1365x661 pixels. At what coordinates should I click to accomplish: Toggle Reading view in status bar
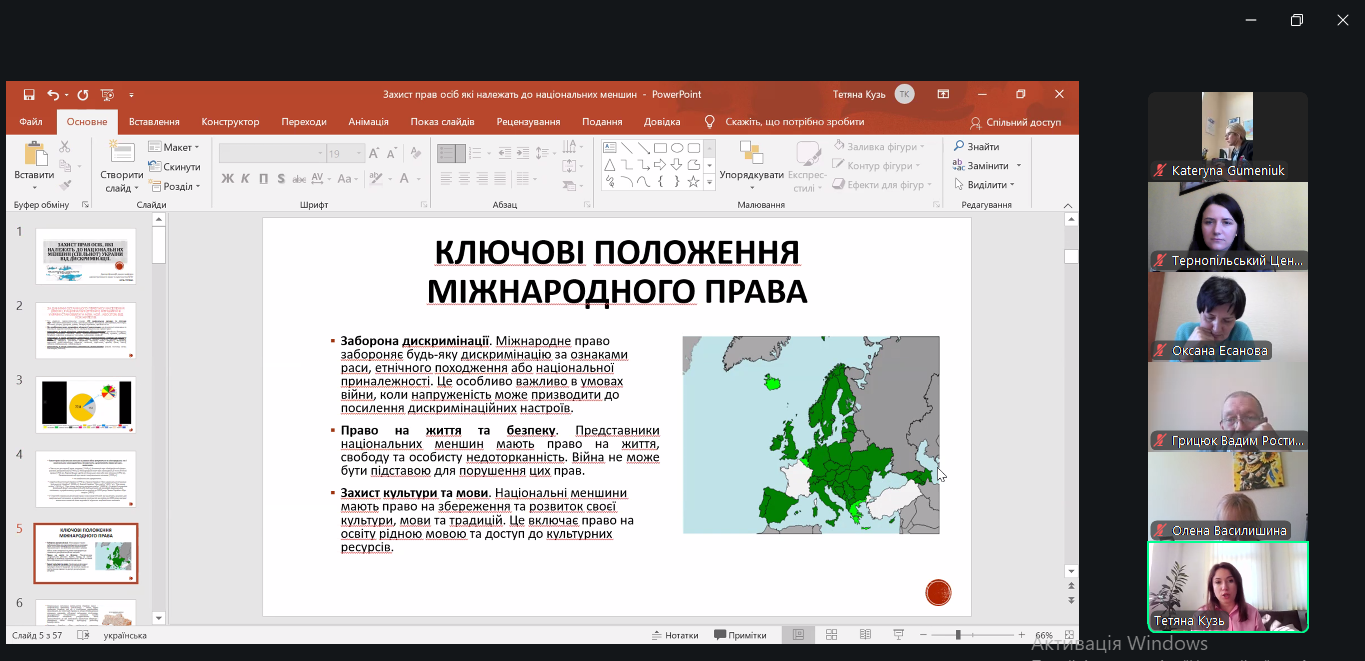click(865, 635)
